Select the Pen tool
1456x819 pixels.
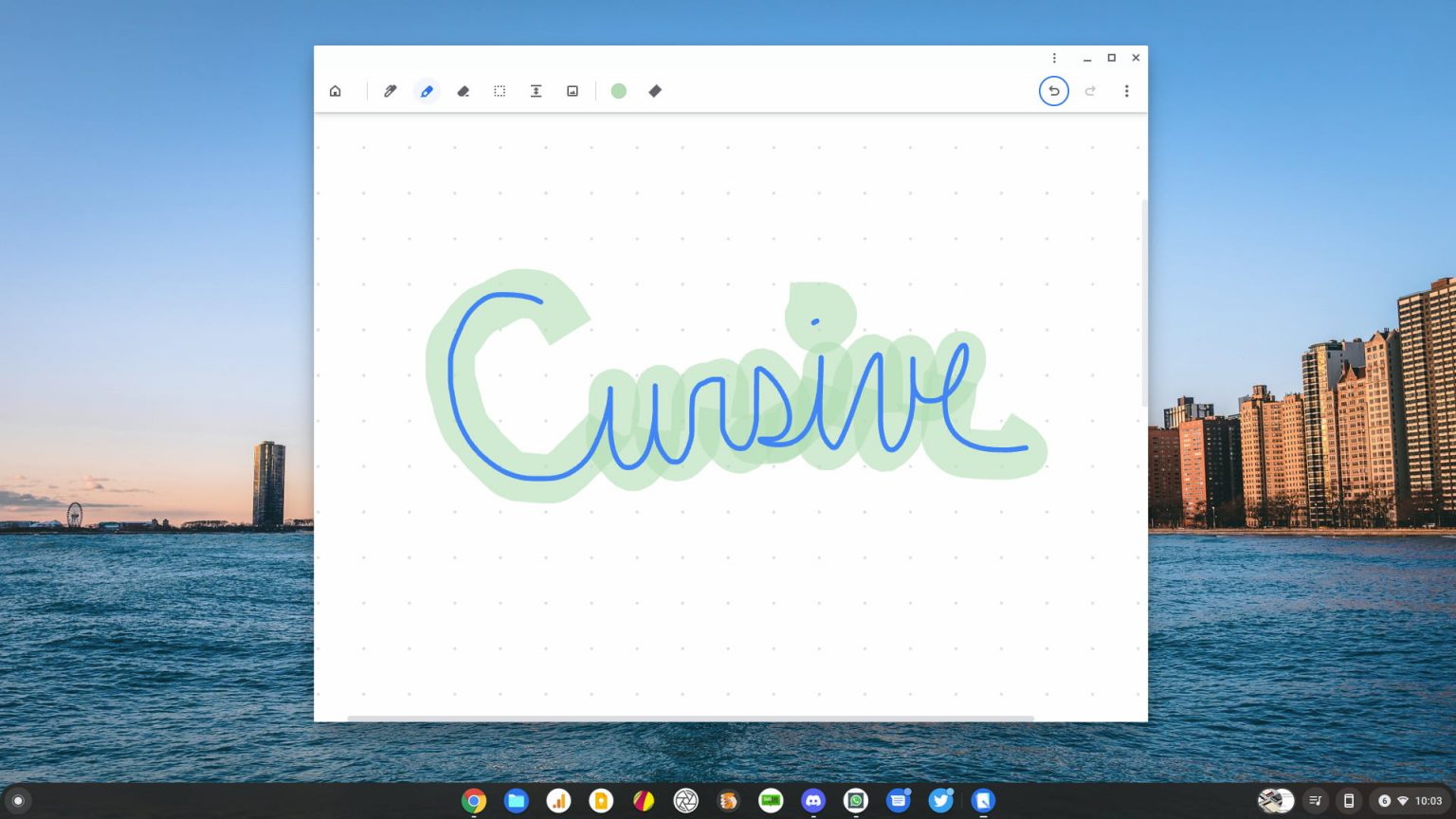click(390, 91)
